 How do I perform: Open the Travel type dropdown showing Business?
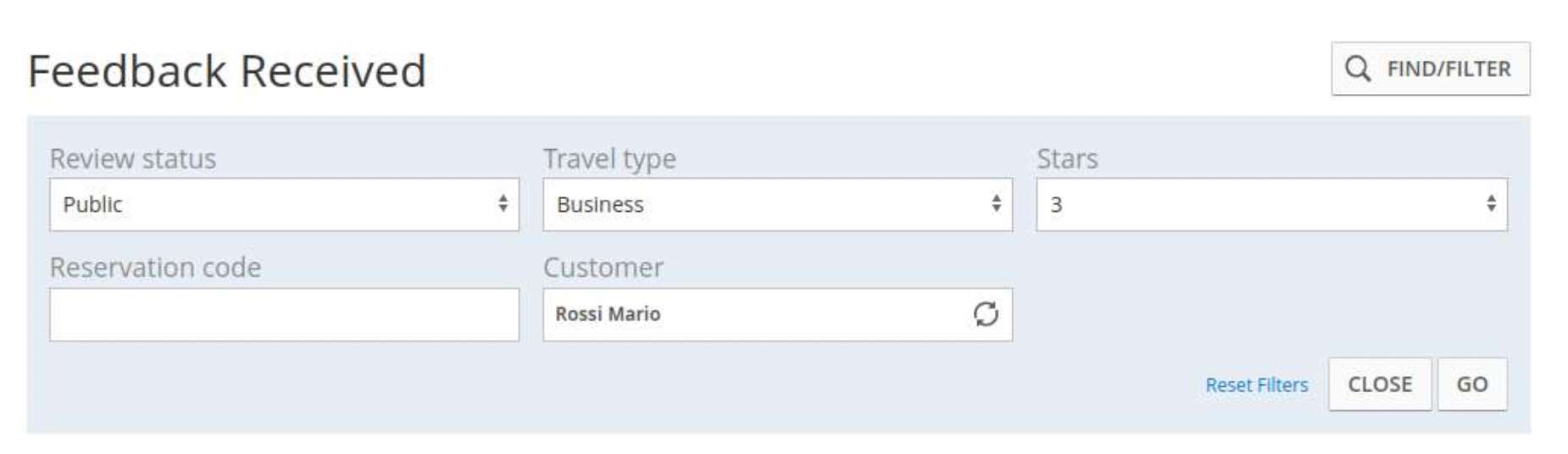pyautogui.click(x=777, y=204)
